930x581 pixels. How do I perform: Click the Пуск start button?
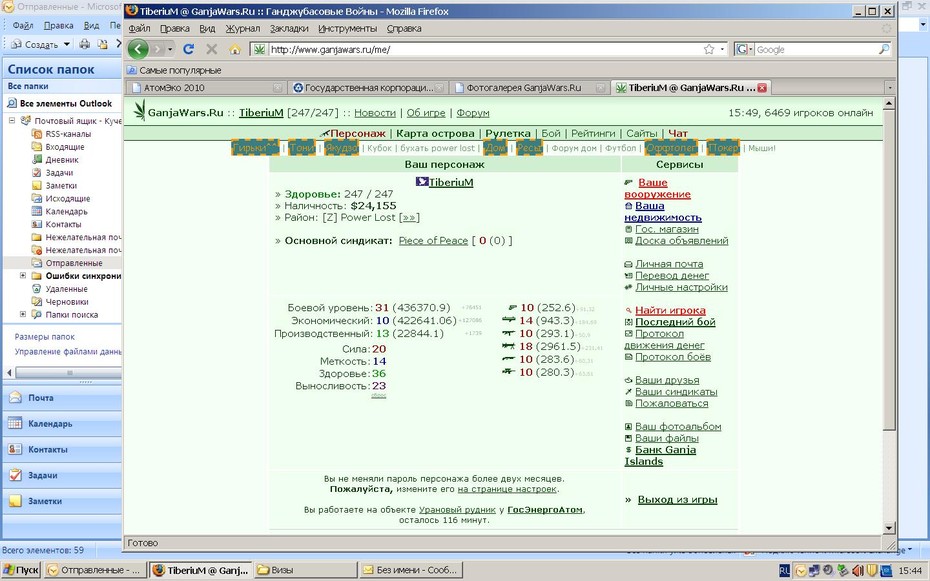pos(21,570)
